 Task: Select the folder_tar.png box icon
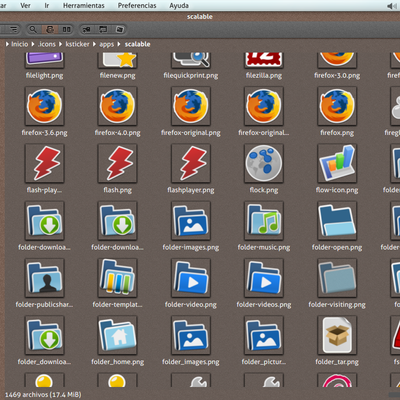coord(337,335)
